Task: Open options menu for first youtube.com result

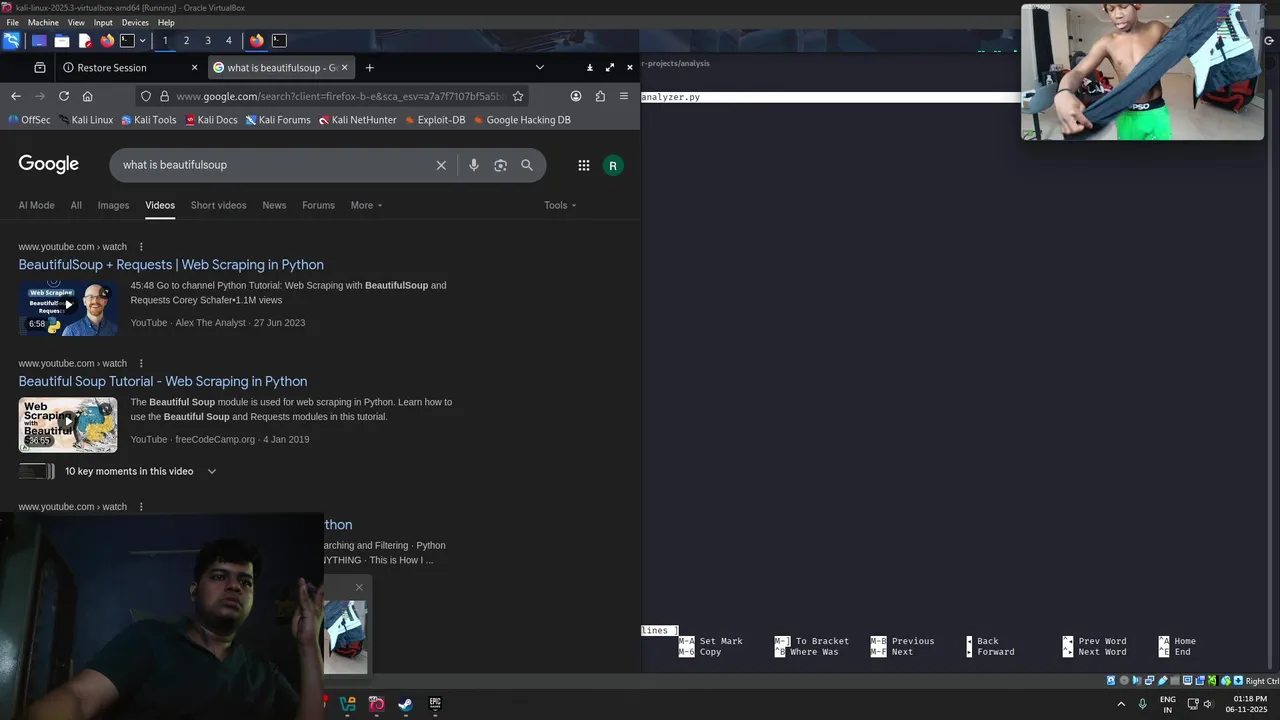Action: click(141, 247)
